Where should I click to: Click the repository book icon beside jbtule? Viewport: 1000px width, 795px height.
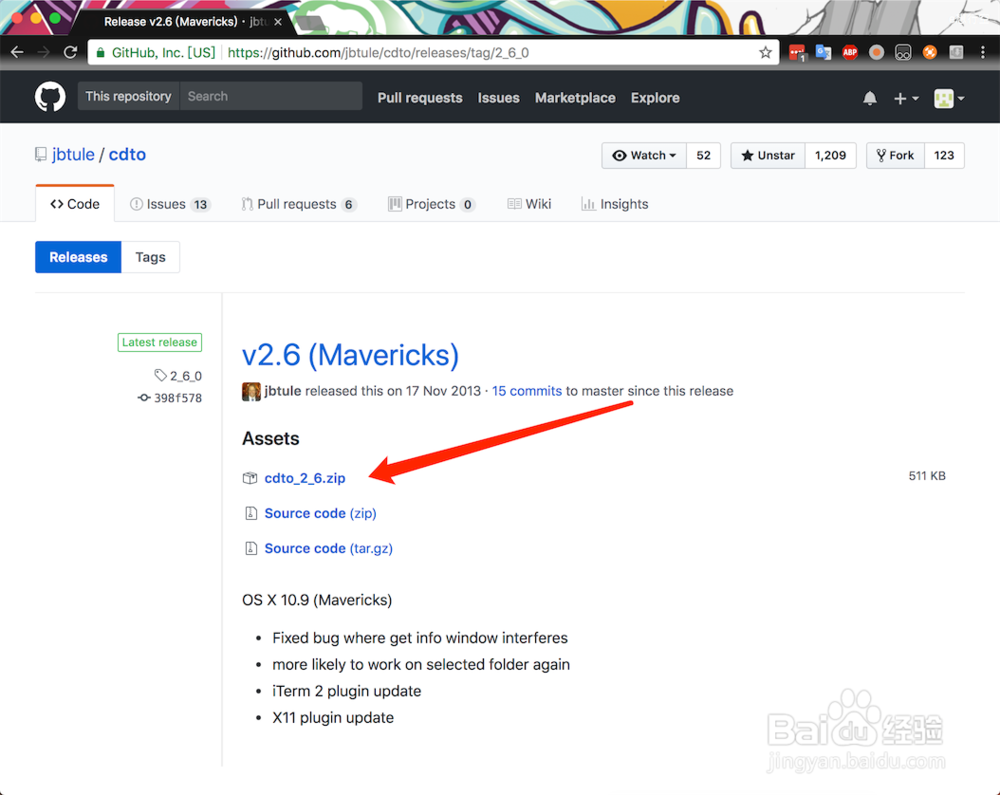[41, 154]
